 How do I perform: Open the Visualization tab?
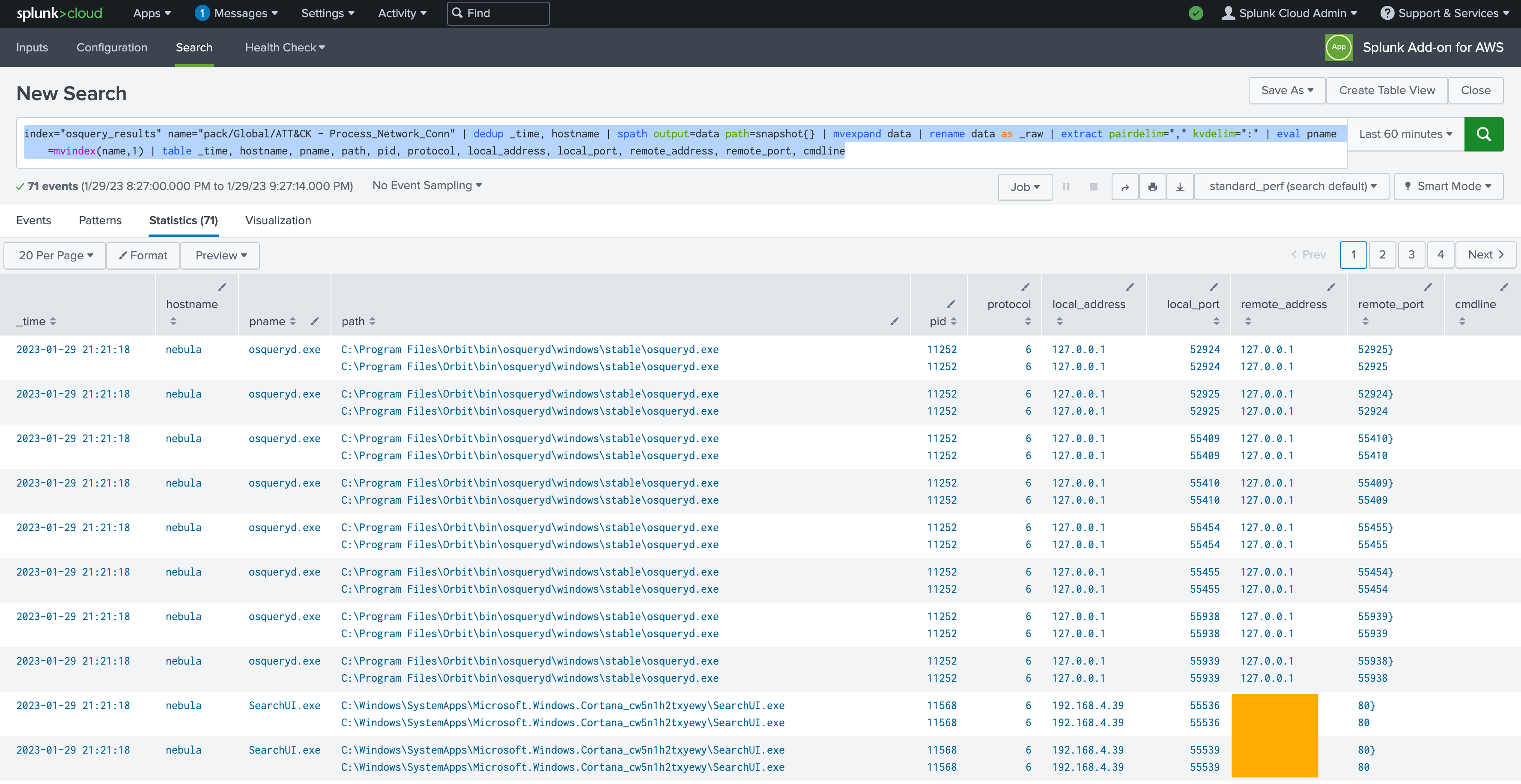point(278,220)
